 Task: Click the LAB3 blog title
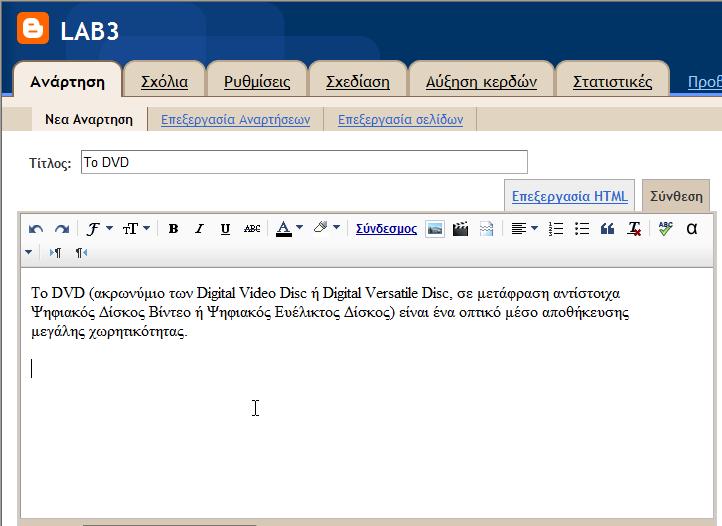point(90,32)
